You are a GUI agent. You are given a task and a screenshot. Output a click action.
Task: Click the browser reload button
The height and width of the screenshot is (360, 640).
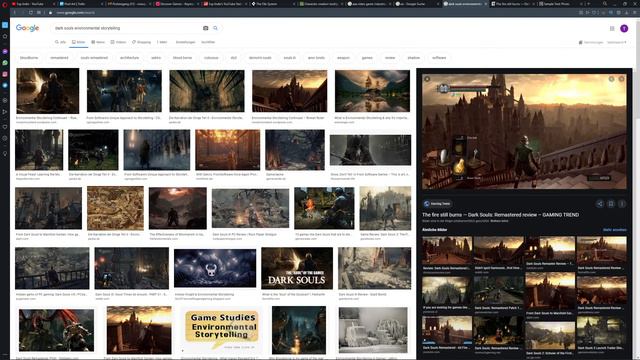click(x=31, y=13)
